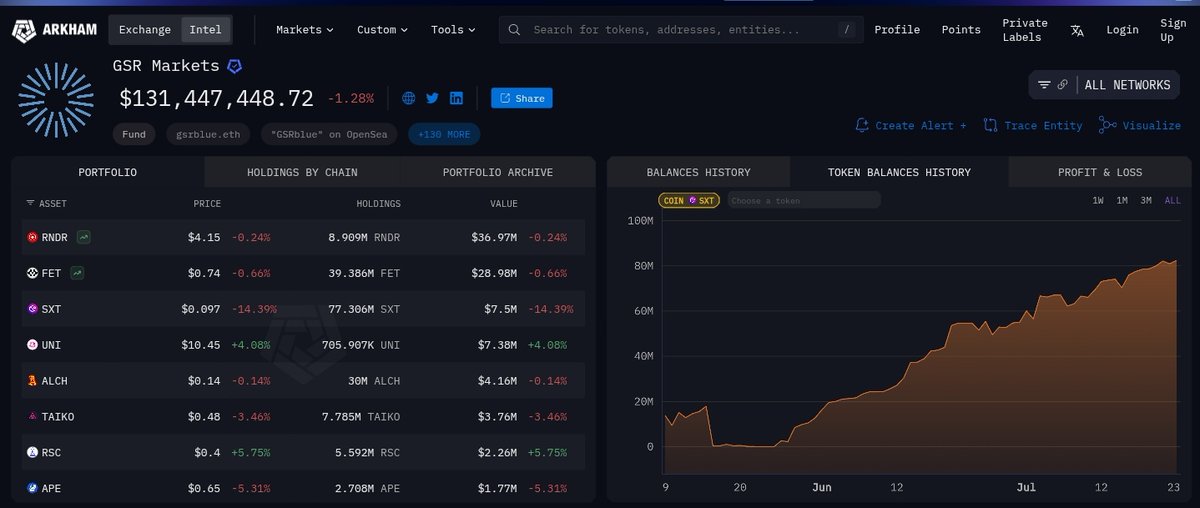Open Private Labels
1200x508 pixels.
pyautogui.click(x=1025, y=30)
